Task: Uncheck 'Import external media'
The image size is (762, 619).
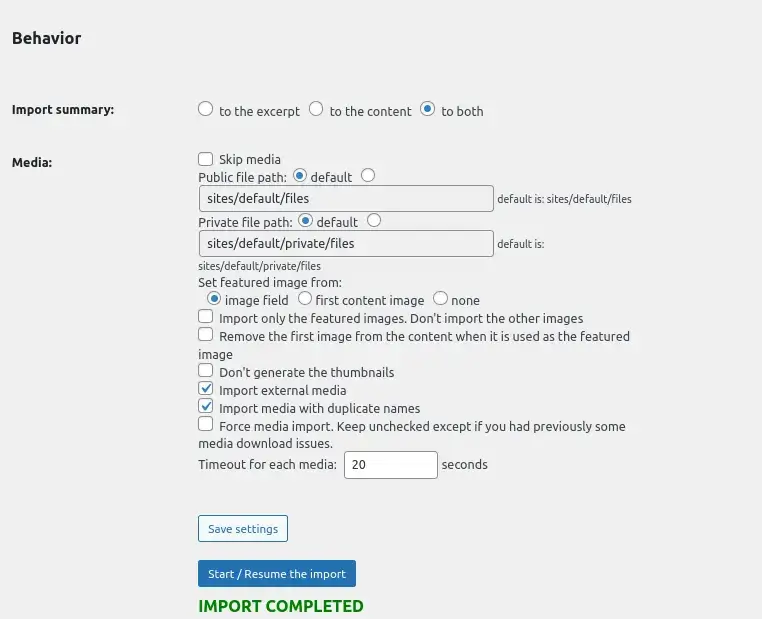Action: pos(206,389)
